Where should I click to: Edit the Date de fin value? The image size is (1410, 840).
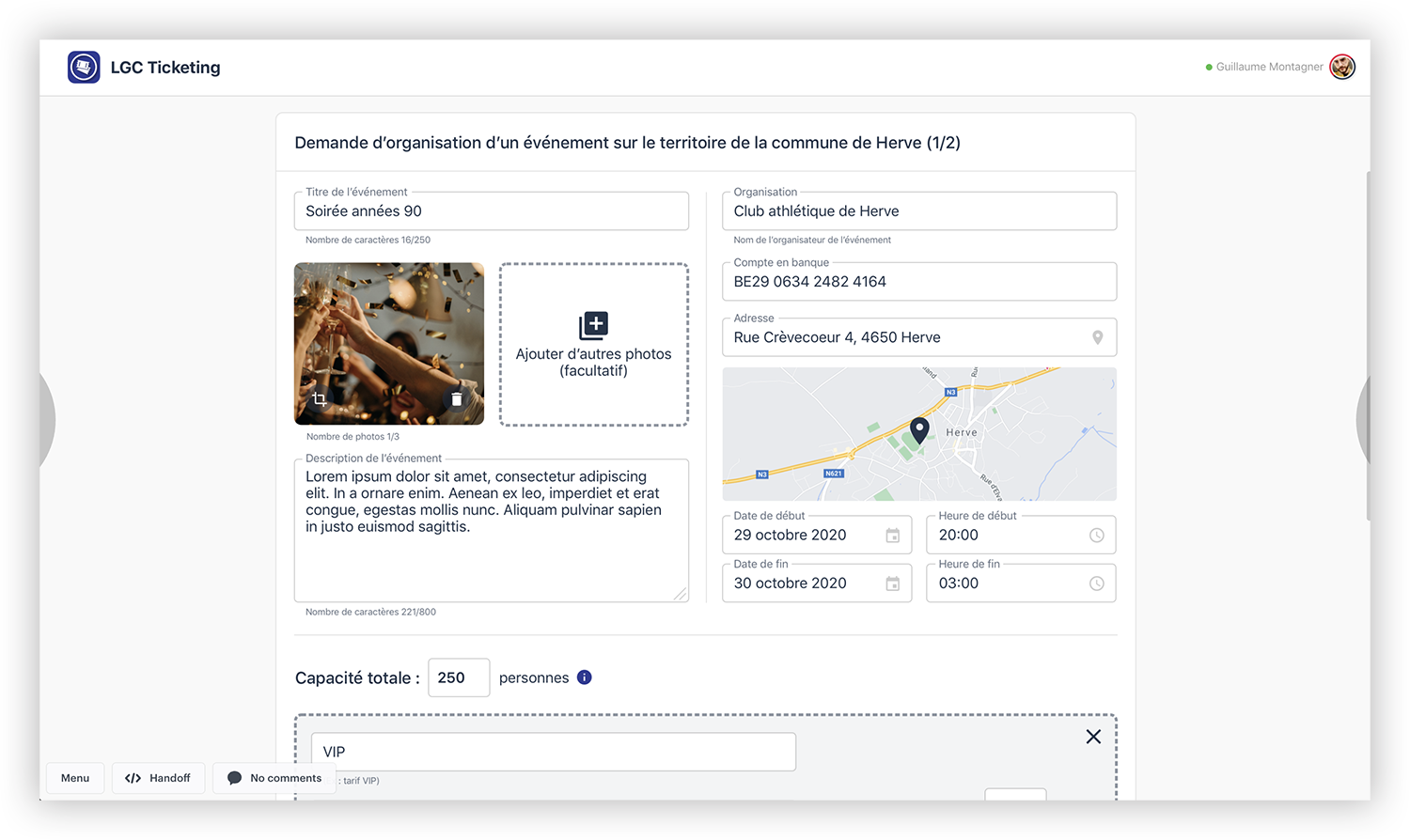[x=817, y=583]
